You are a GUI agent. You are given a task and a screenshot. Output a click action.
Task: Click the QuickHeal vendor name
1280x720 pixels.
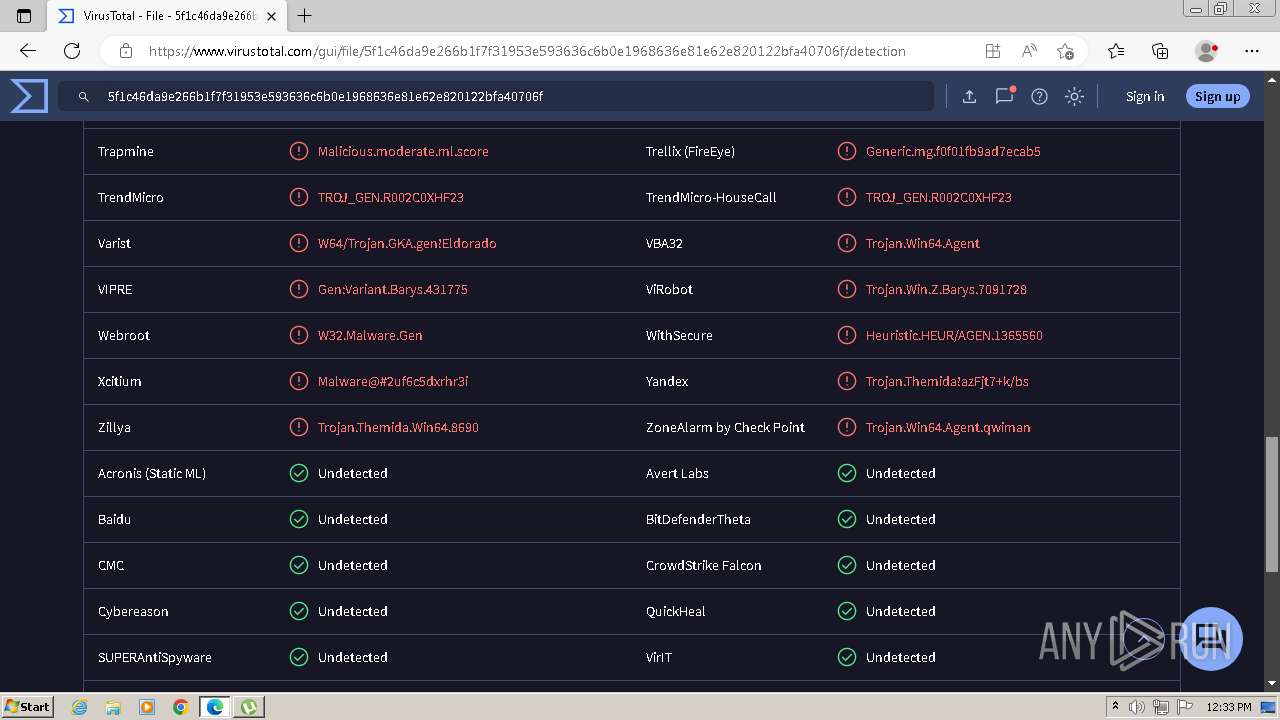(x=676, y=611)
